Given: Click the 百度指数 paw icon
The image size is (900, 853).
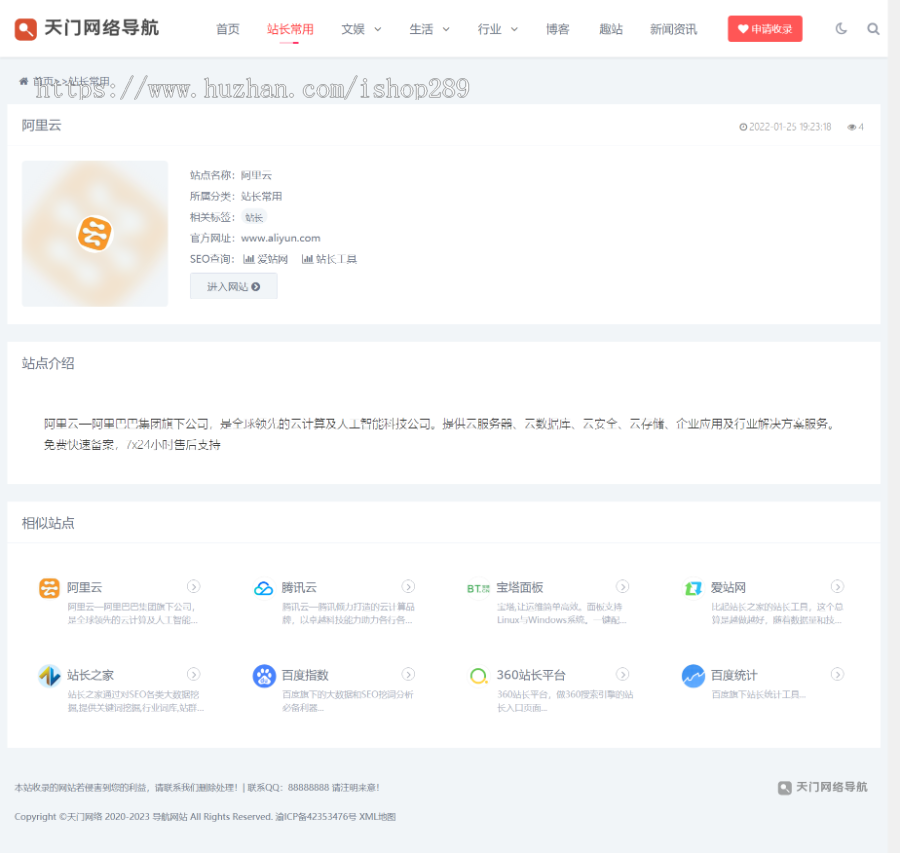Looking at the screenshot, I should 263,676.
